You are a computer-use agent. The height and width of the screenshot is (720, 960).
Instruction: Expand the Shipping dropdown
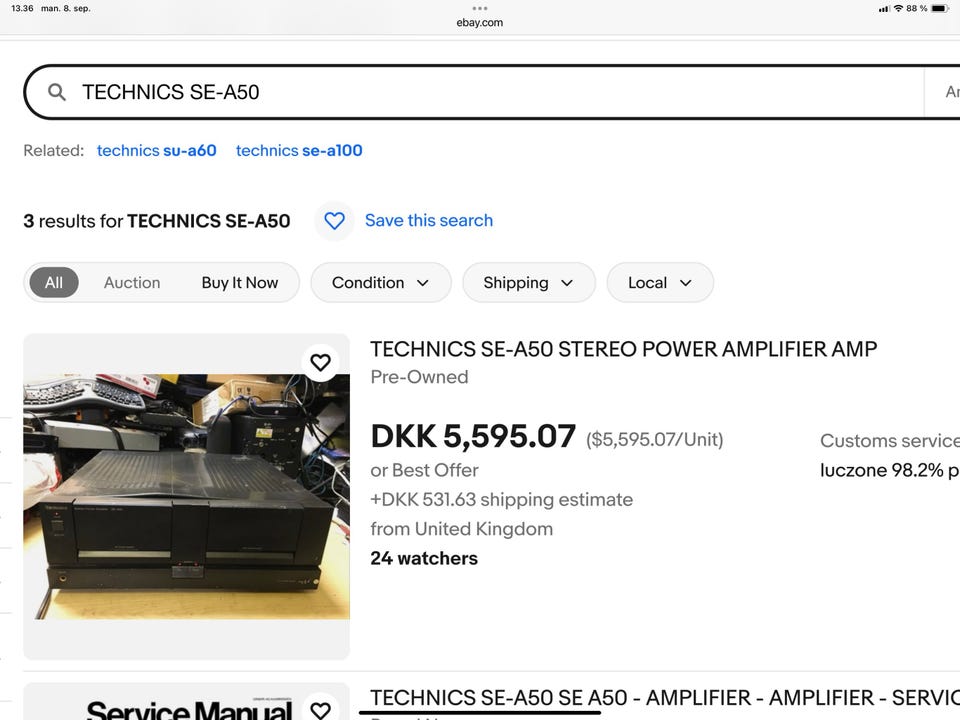[x=529, y=282]
